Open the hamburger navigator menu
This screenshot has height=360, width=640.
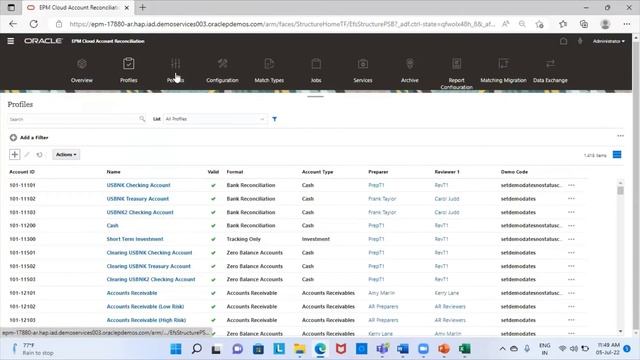(11, 41)
